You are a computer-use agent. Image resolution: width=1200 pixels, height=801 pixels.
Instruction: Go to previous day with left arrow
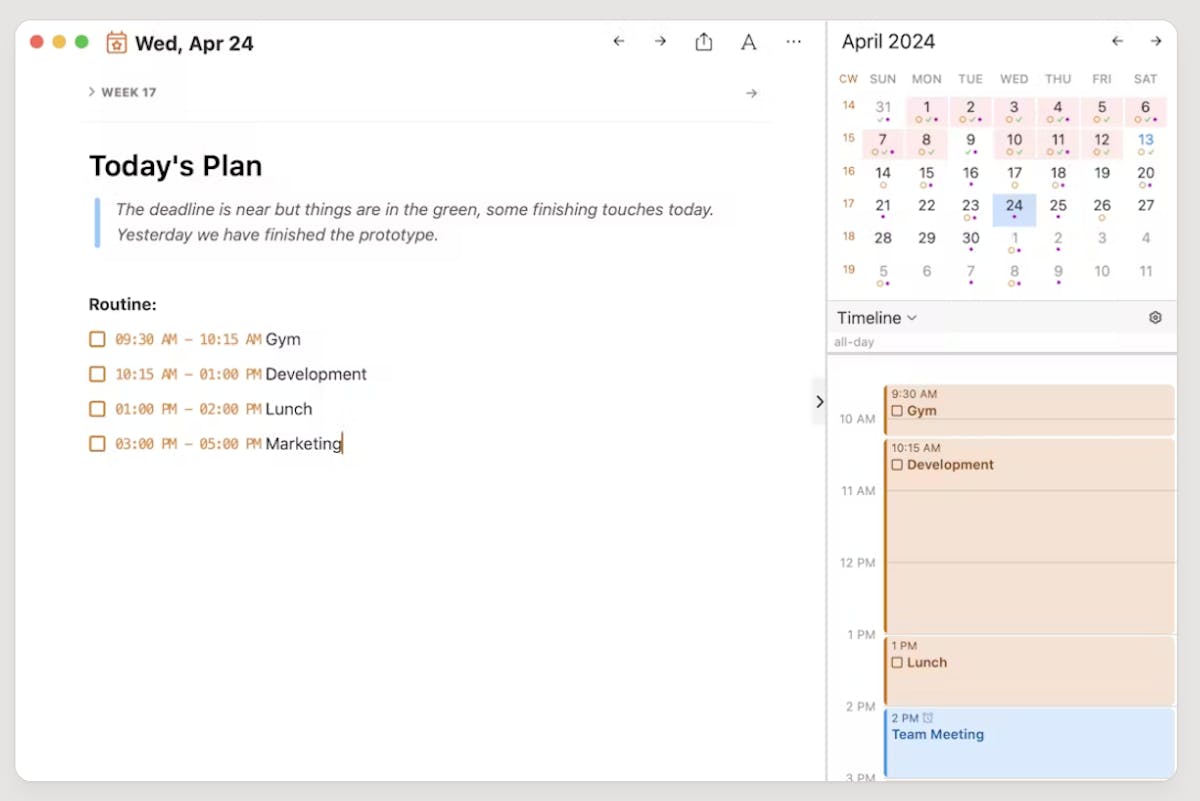pyautogui.click(x=619, y=42)
